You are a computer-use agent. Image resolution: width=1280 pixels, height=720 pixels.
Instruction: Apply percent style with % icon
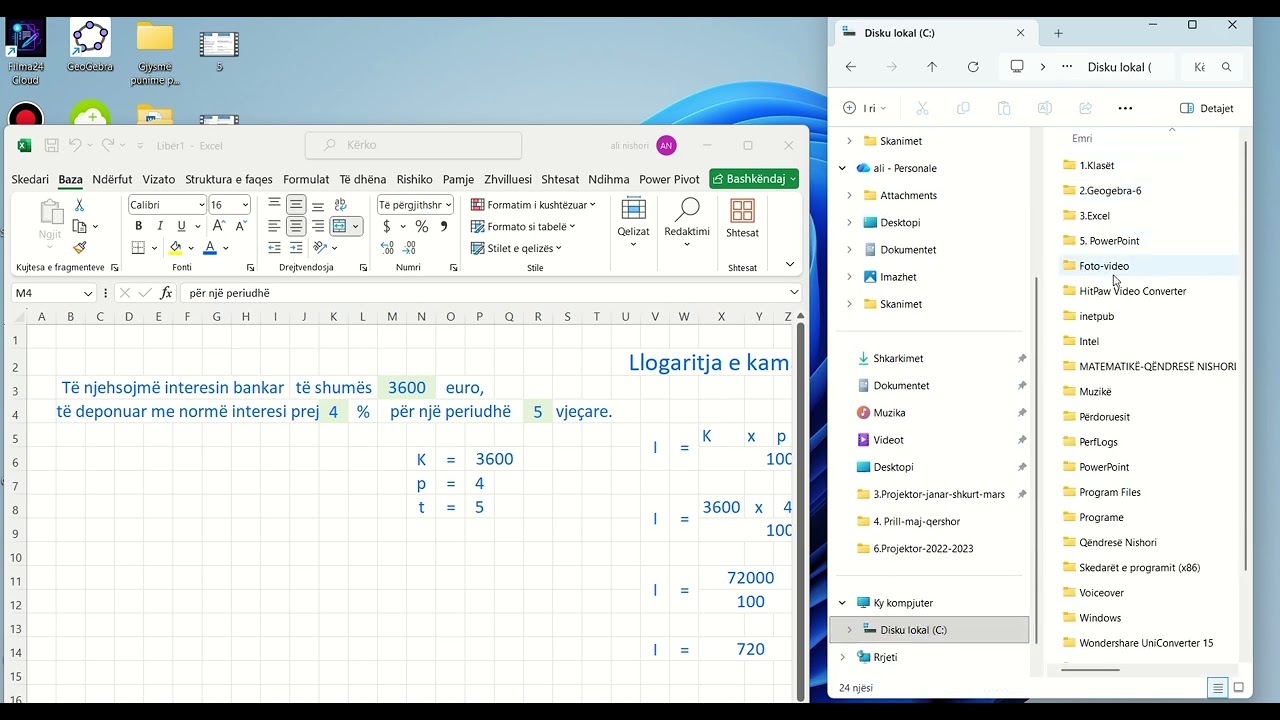[421, 226]
